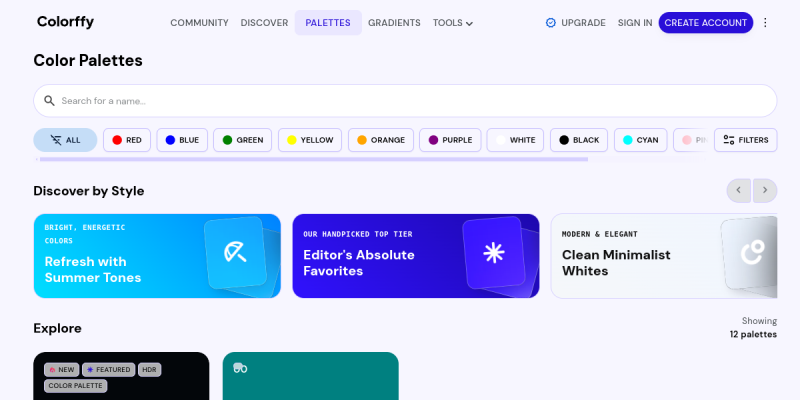Go to the Community page

click(199, 23)
